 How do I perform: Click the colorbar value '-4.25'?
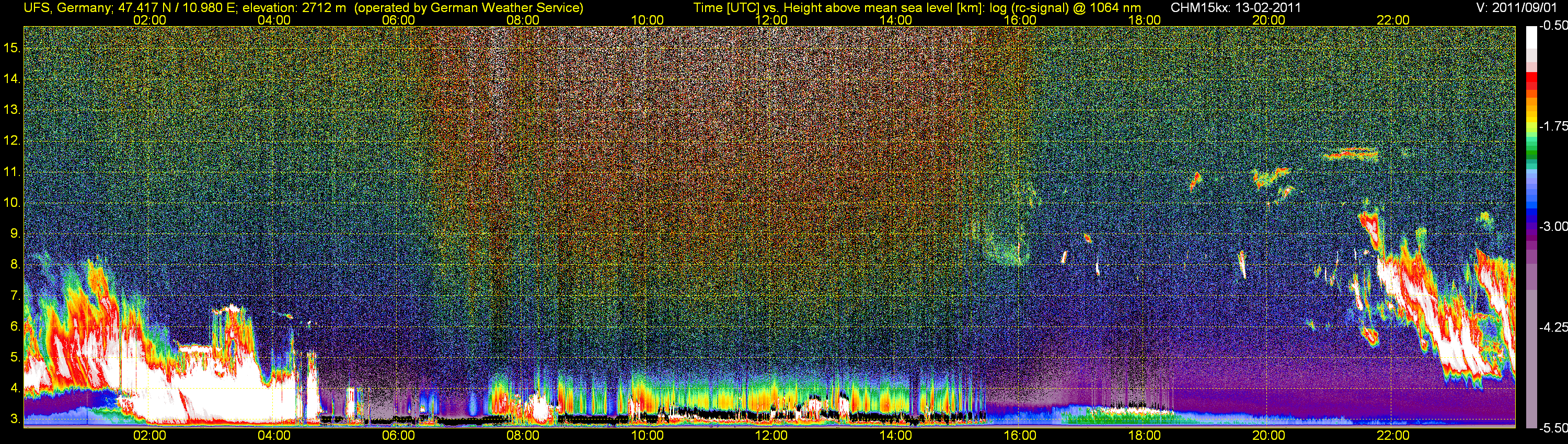(1553, 327)
